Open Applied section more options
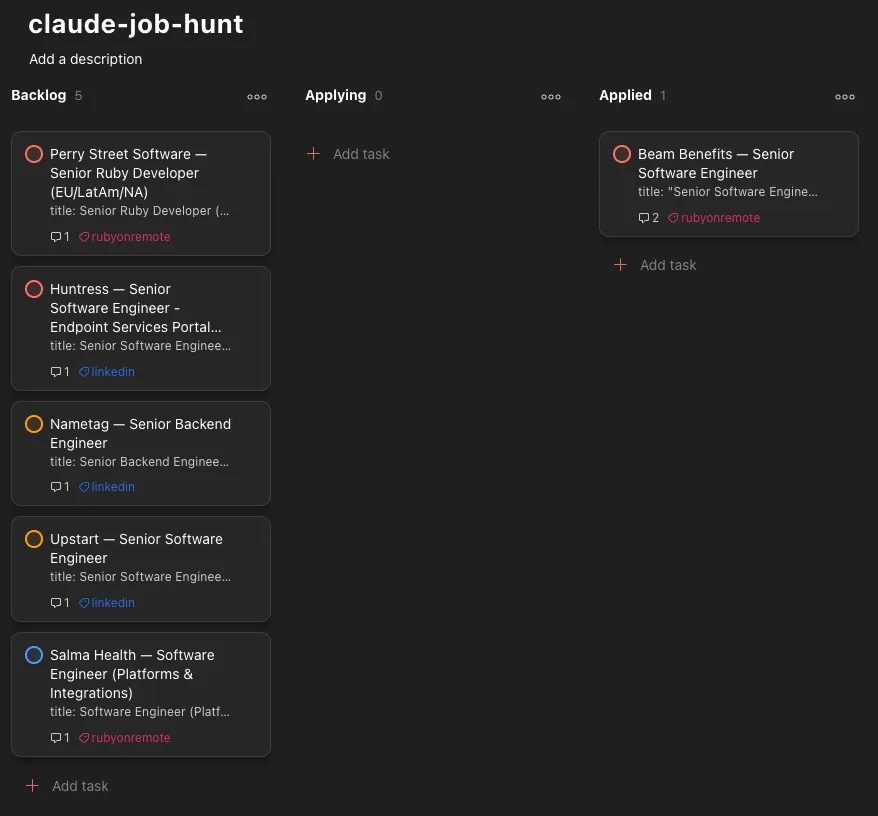 [845, 97]
